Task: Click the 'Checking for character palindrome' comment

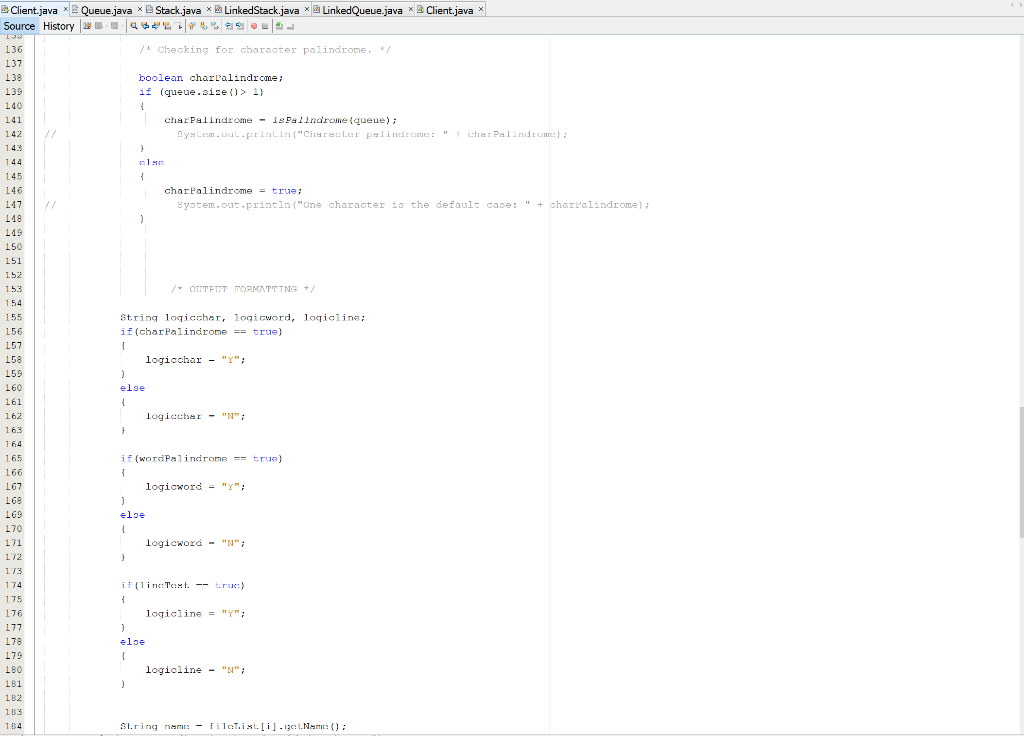Action: click(264, 50)
